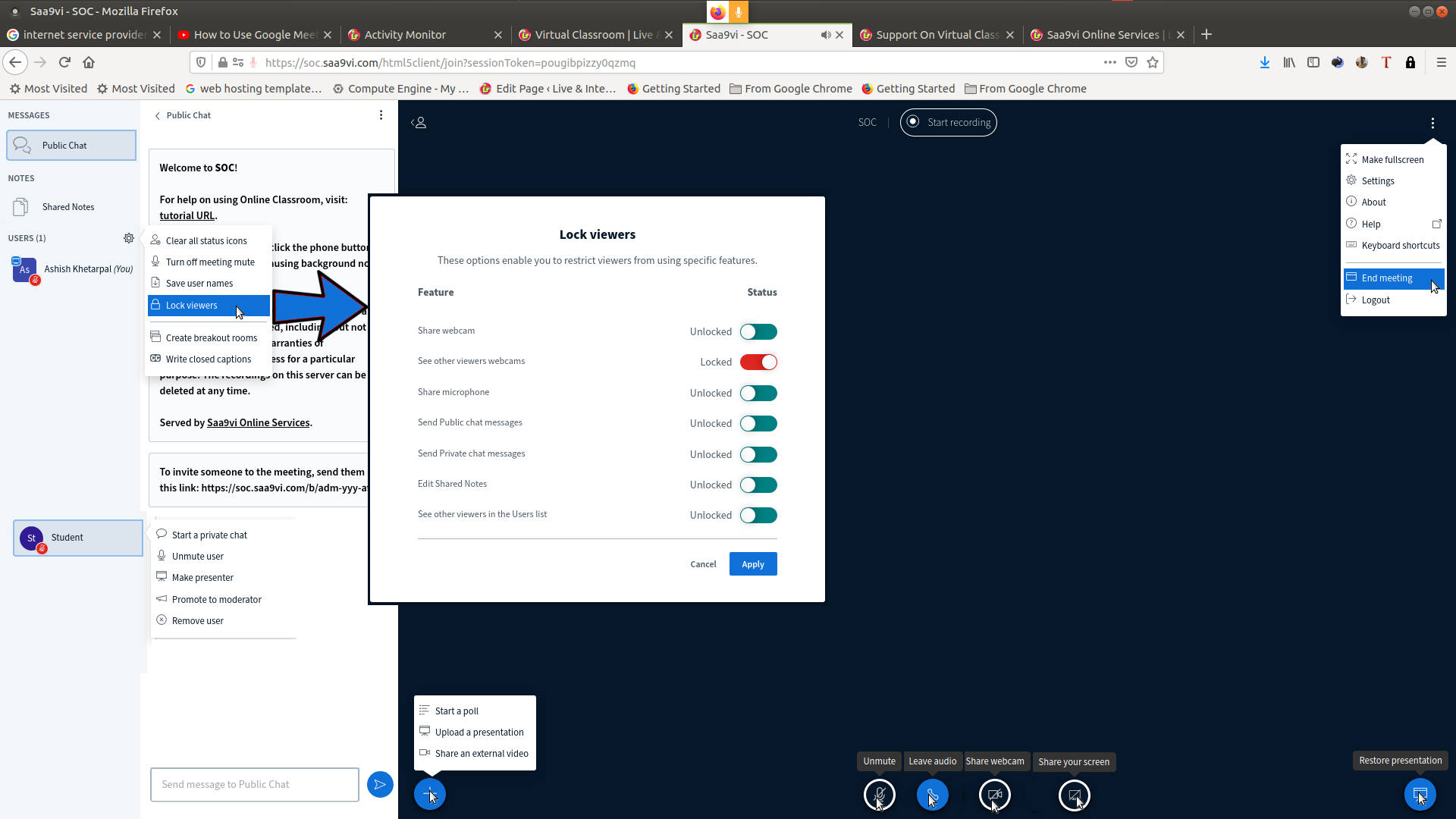
Task: Click Apply in Lock viewers dialog
Action: pyautogui.click(x=752, y=563)
